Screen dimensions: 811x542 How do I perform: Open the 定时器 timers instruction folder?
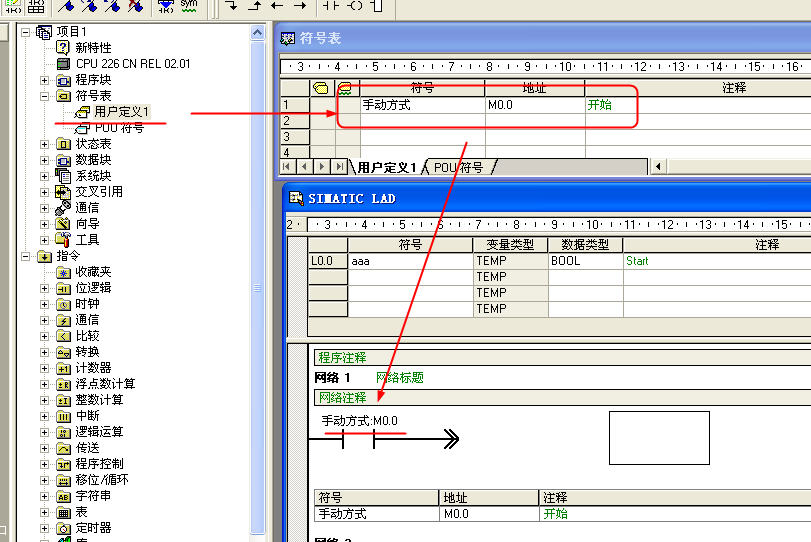93,528
